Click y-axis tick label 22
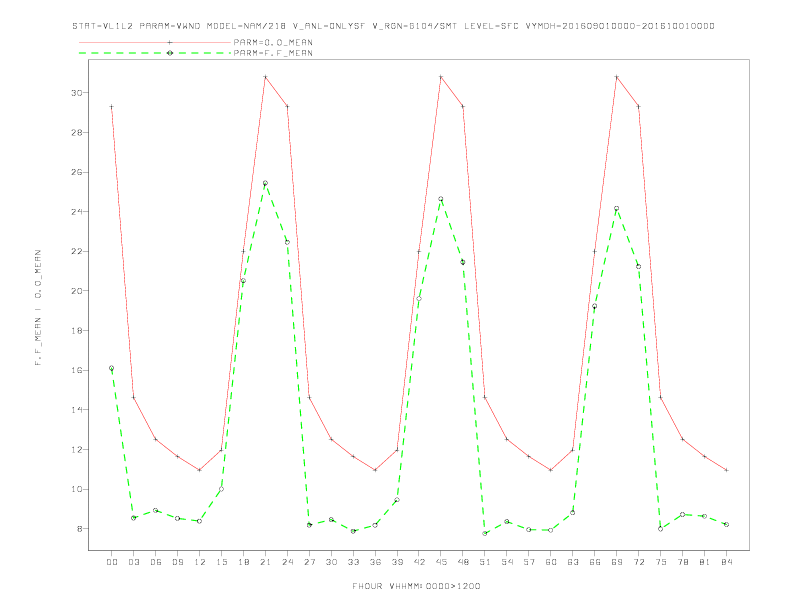Image resolution: width=792 pixels, height=612 pixels. 76,251
